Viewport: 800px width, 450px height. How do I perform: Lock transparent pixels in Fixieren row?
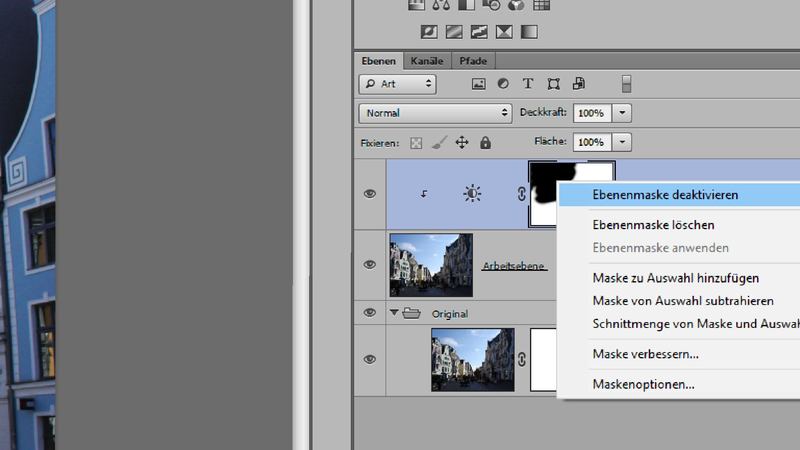417,143
